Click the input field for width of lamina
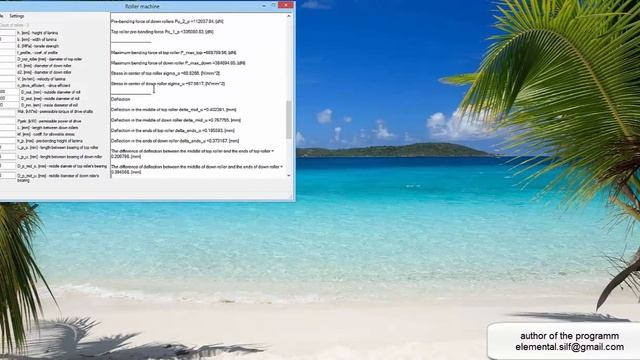Image resolution: width=640 pixels, height=360 pixels. point(8,39)
